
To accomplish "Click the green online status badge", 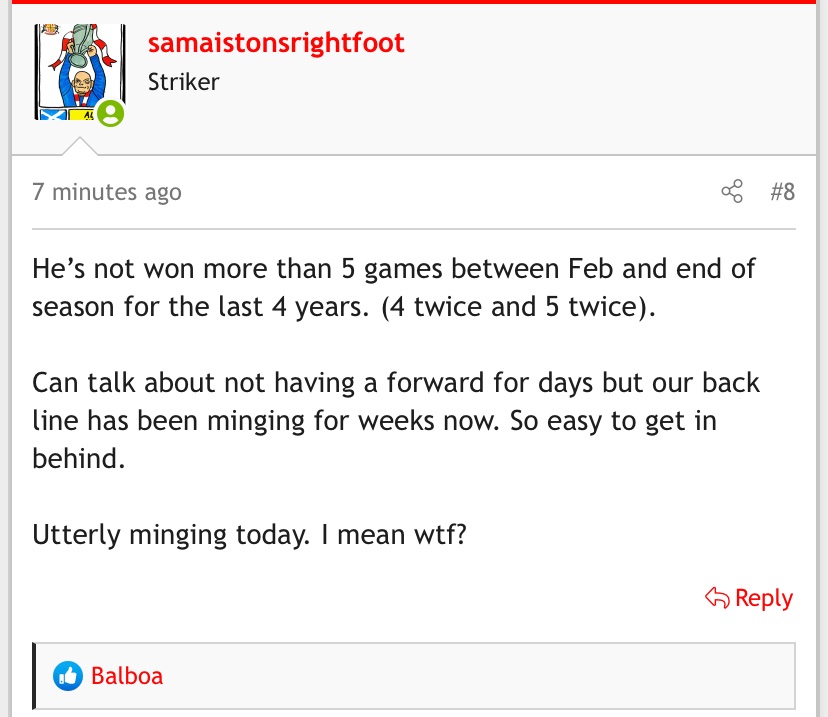I will coord(110,114).
